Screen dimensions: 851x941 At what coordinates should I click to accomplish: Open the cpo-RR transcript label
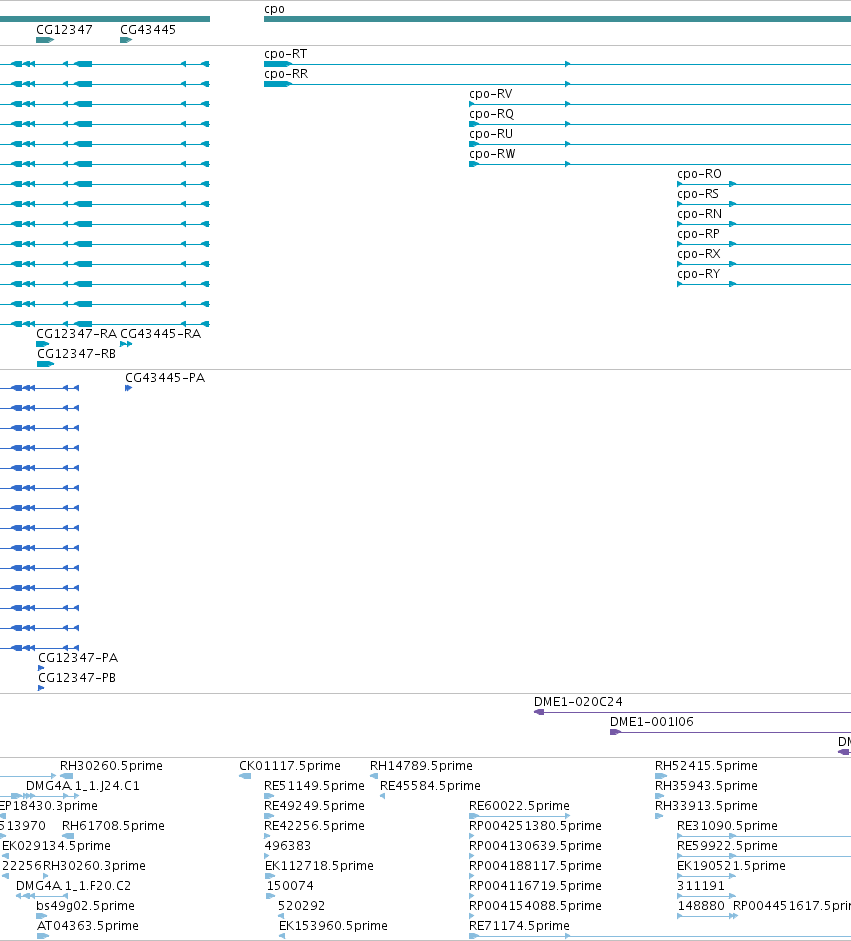tap(286, 74)
